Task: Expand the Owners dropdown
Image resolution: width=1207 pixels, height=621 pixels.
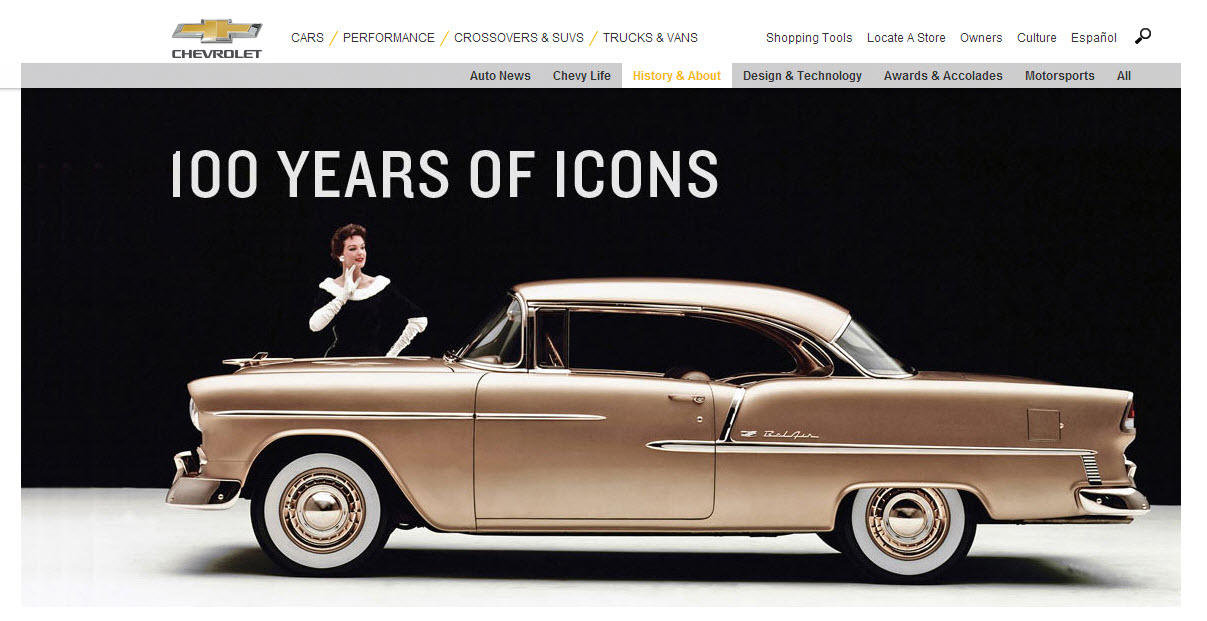Action: point(981,38)
